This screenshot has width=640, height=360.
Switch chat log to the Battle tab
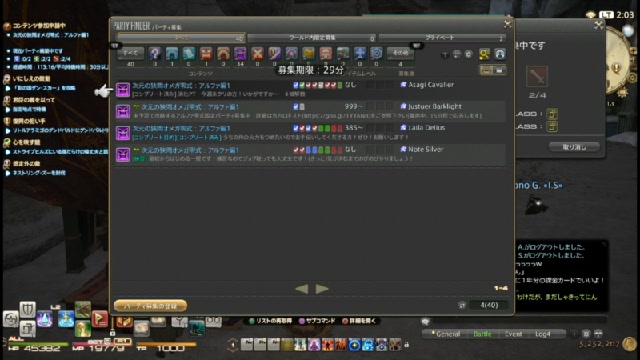click(x=482, y=334)
